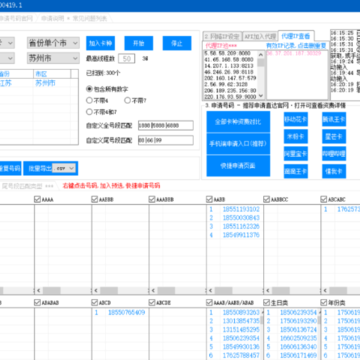Image resolution: width=360 pixels, height=360 pixels.
Task: Click the 移动花卡 card button
Action: point(296,119)
